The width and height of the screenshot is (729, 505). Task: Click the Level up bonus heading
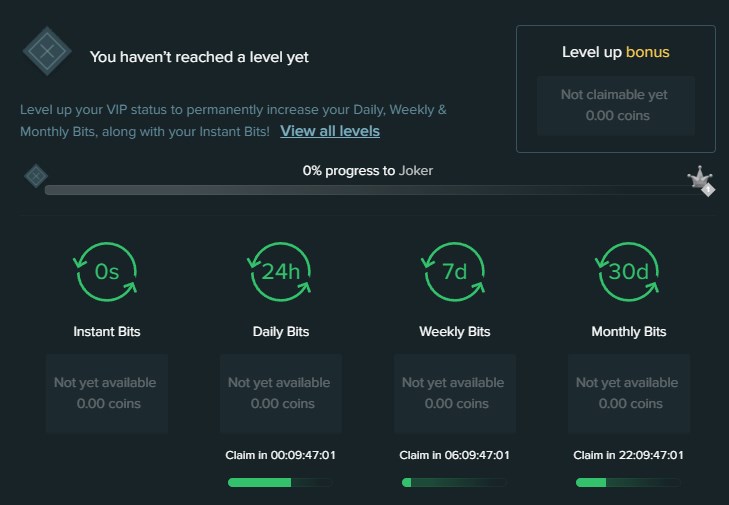coord(615,52)
